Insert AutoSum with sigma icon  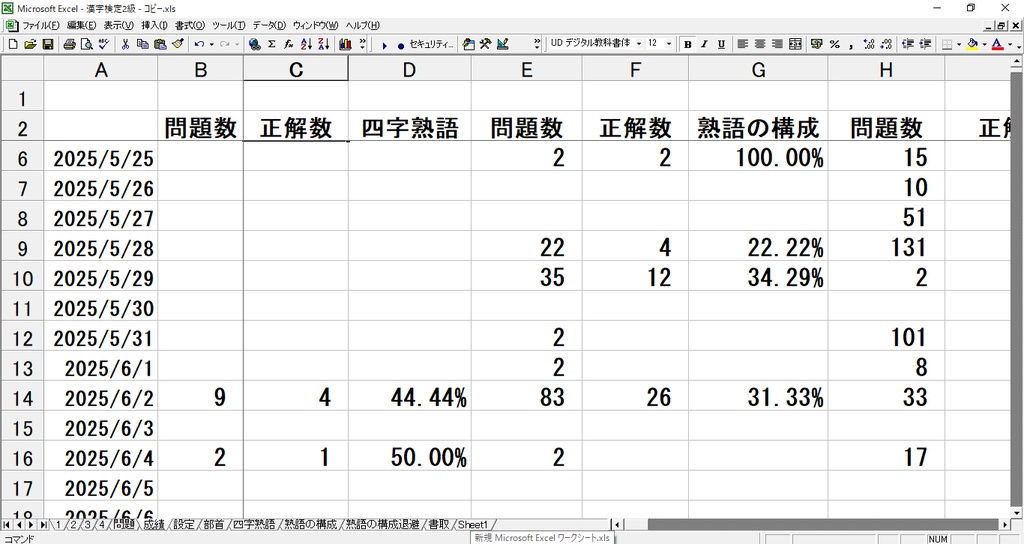point(272,44)
